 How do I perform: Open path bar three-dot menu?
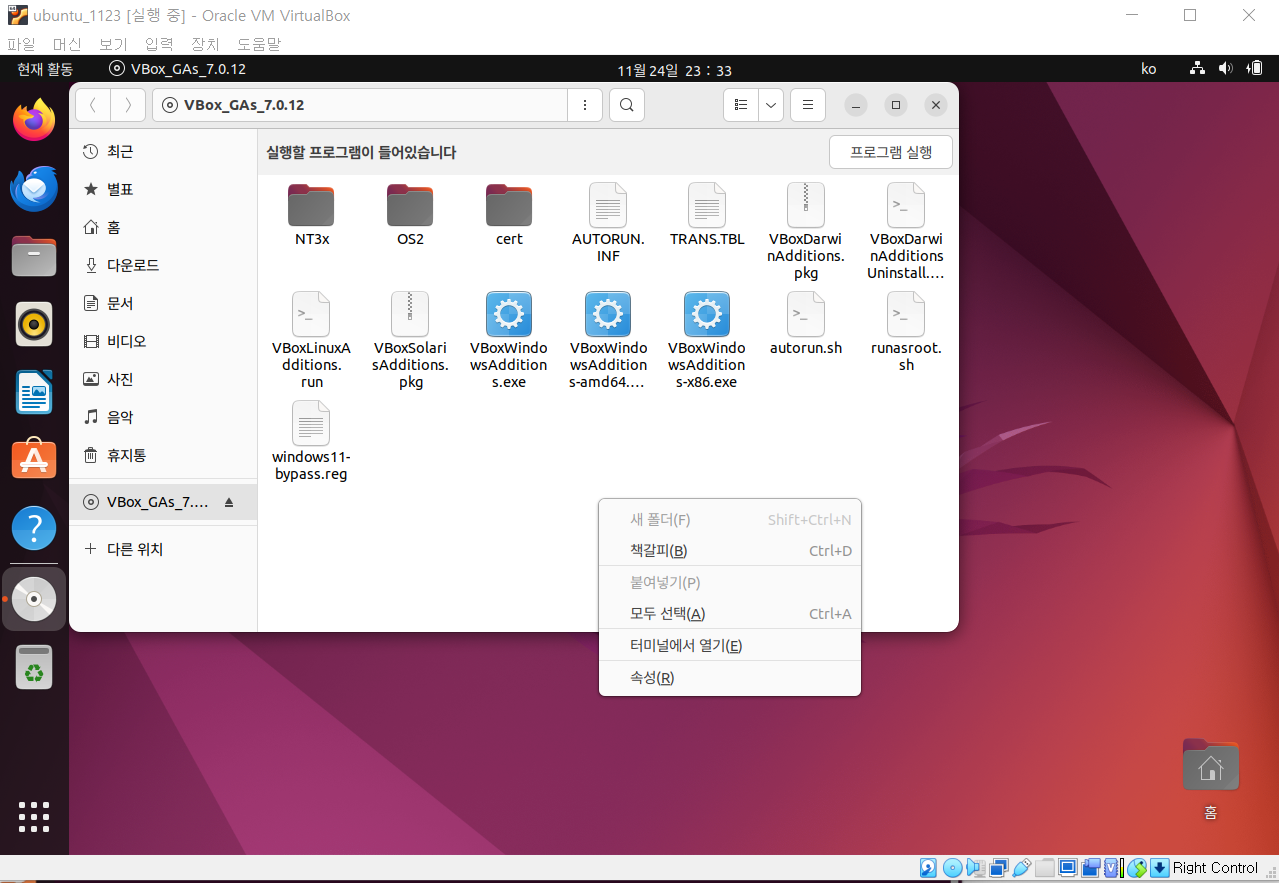(585, 105)
